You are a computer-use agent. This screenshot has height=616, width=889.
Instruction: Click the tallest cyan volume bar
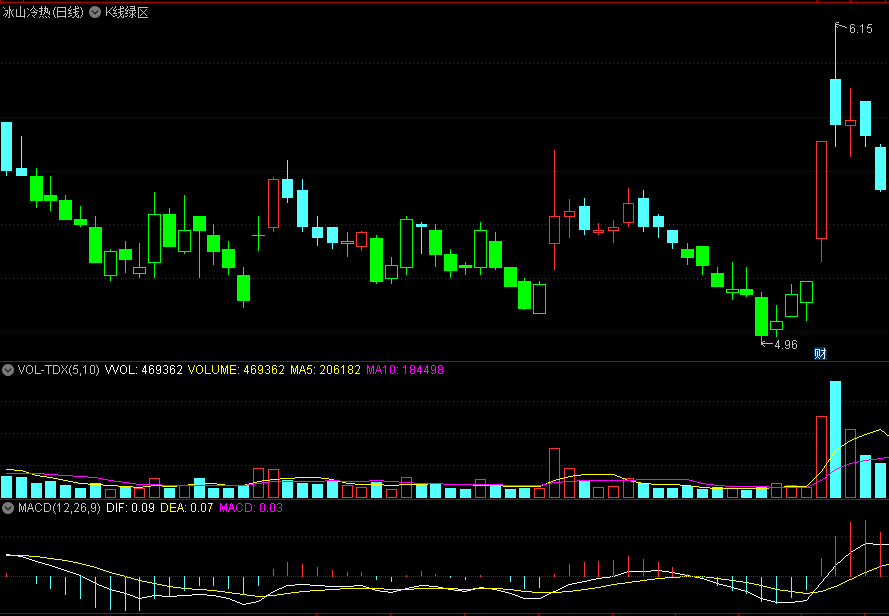836,440
